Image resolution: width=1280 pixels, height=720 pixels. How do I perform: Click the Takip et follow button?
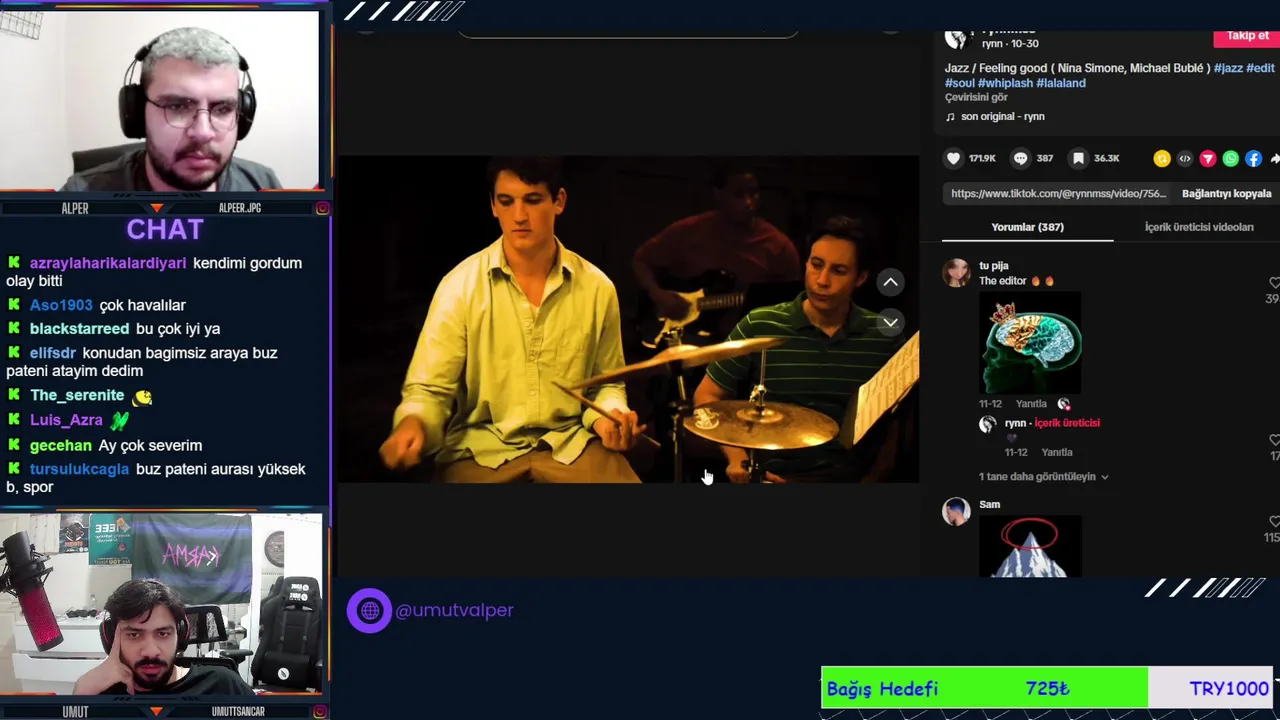[x=1247, y=36]
